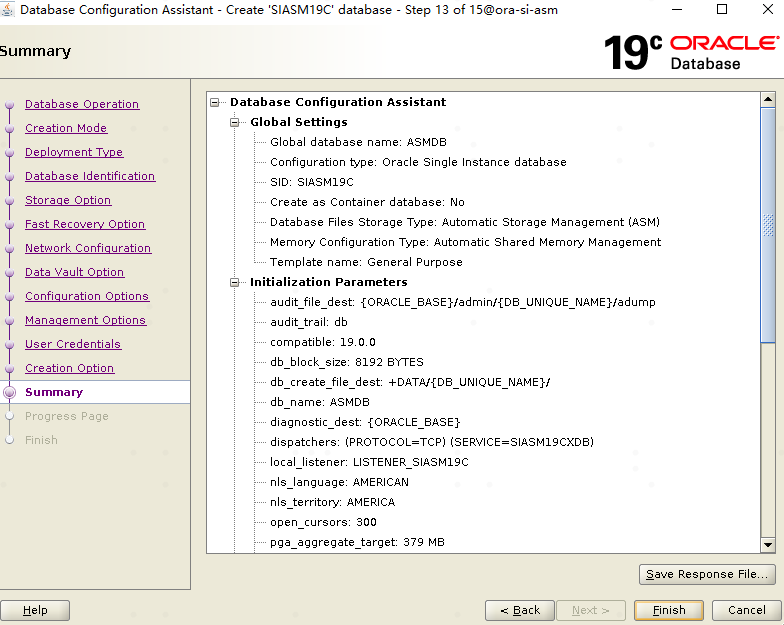Select 'db_block_size: 8192 BYTES' row
Viewport: 784px width, 625px height.
(x=346, y=362)
